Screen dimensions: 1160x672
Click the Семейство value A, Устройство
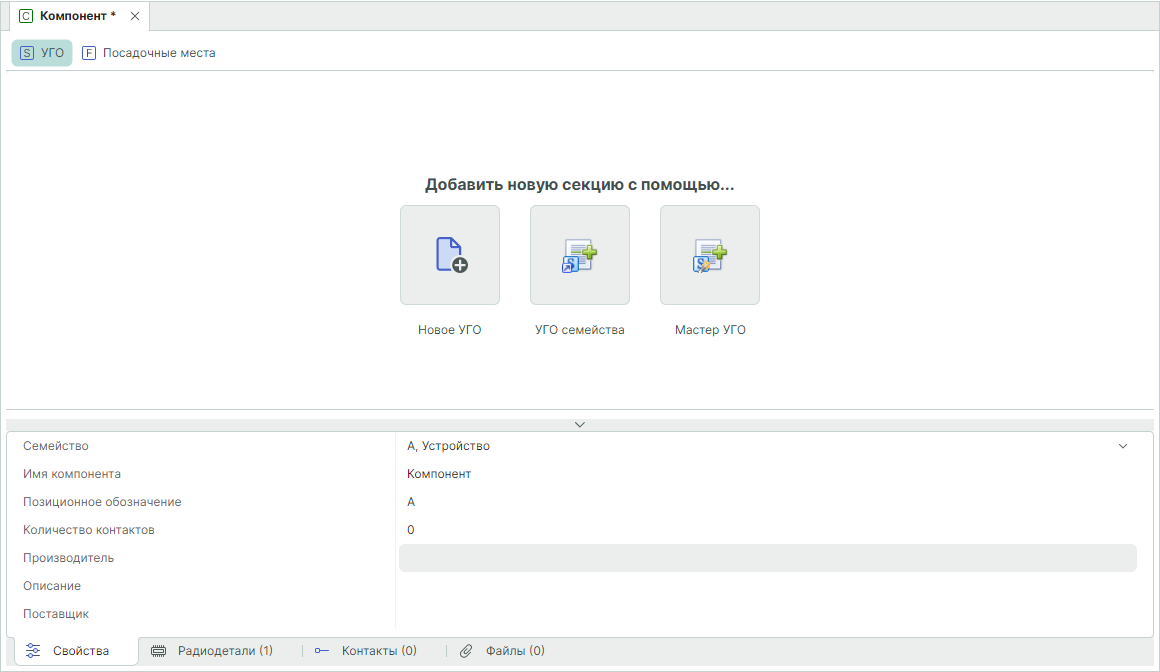click(448, 446)
